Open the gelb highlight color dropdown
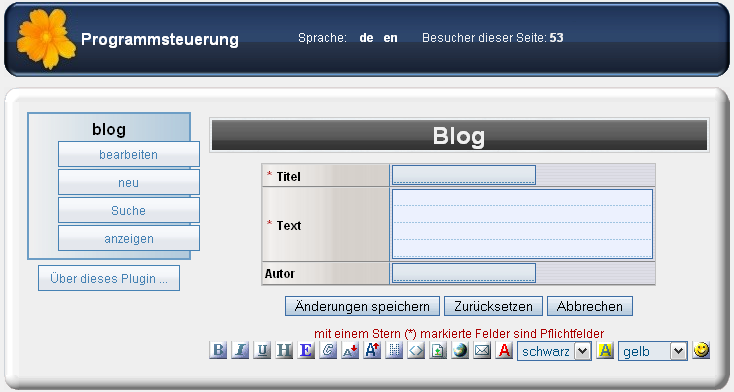Viewport: 734px width, 392px height. tap(653, 351)
